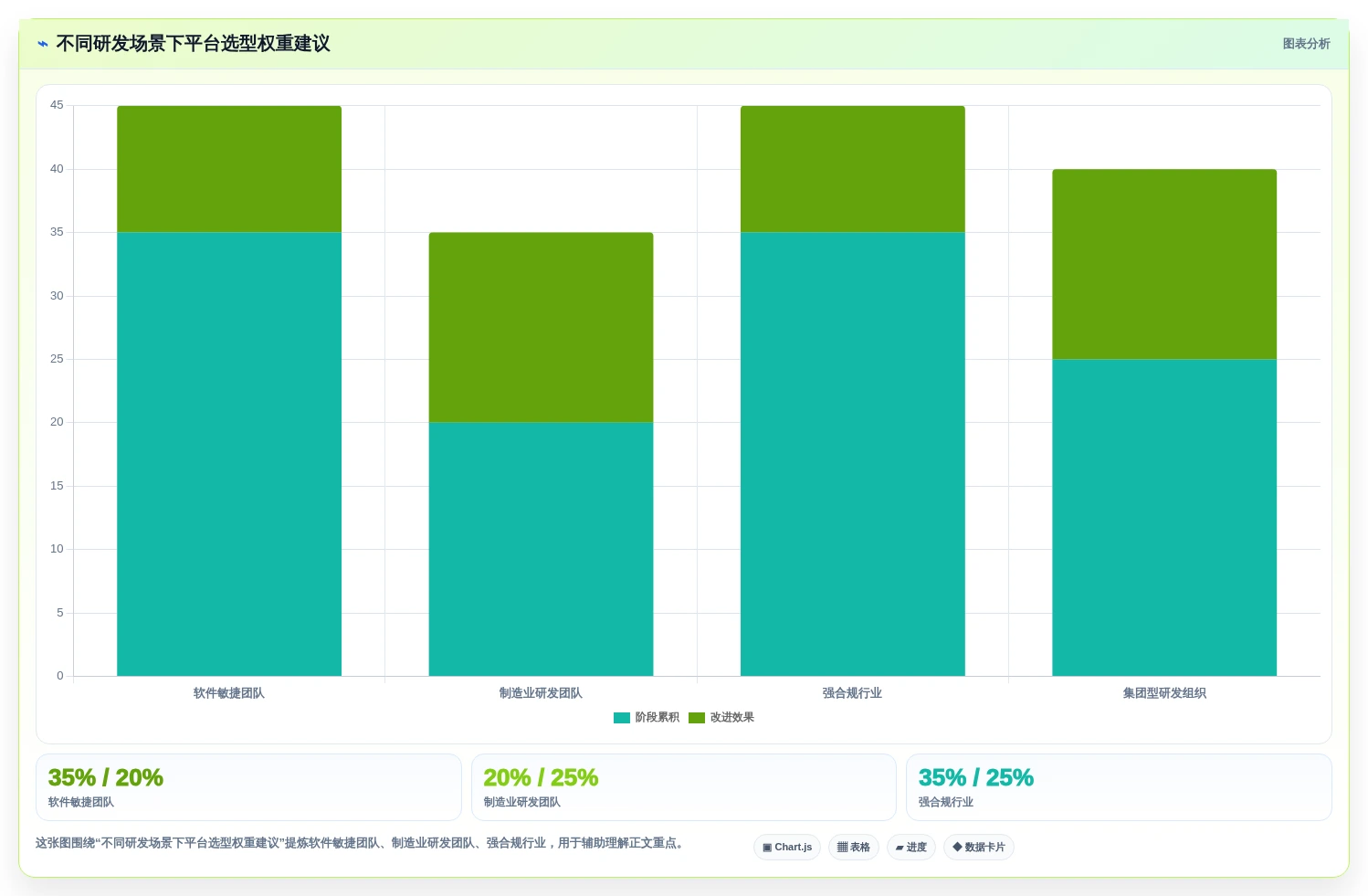The height and width of the screenshot is (896, 1368).
Task: Click the teal bar segment for 集团型研发组织
Action: coord(1164,517)
